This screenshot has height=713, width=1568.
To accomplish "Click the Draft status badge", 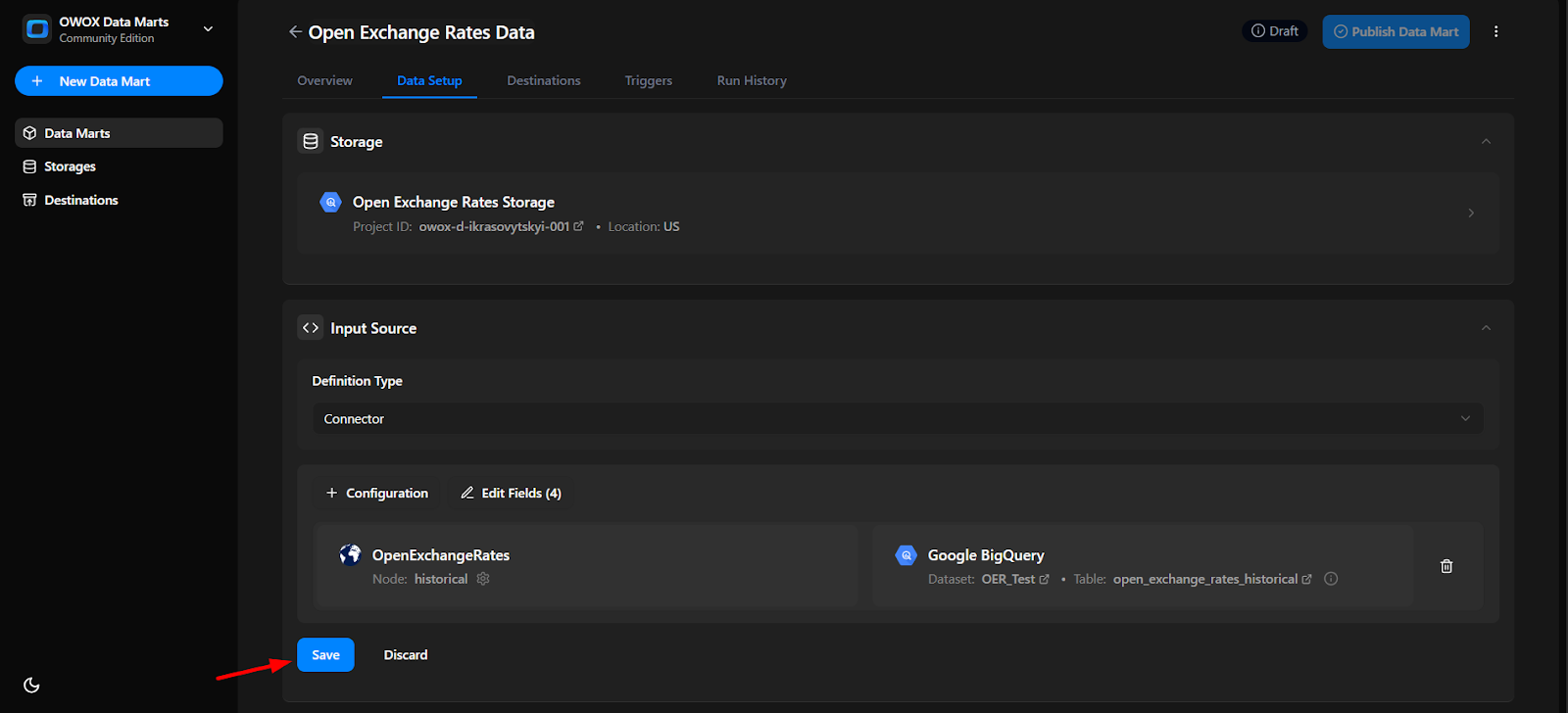I will pyautogui.click(x=1275, y=31).
